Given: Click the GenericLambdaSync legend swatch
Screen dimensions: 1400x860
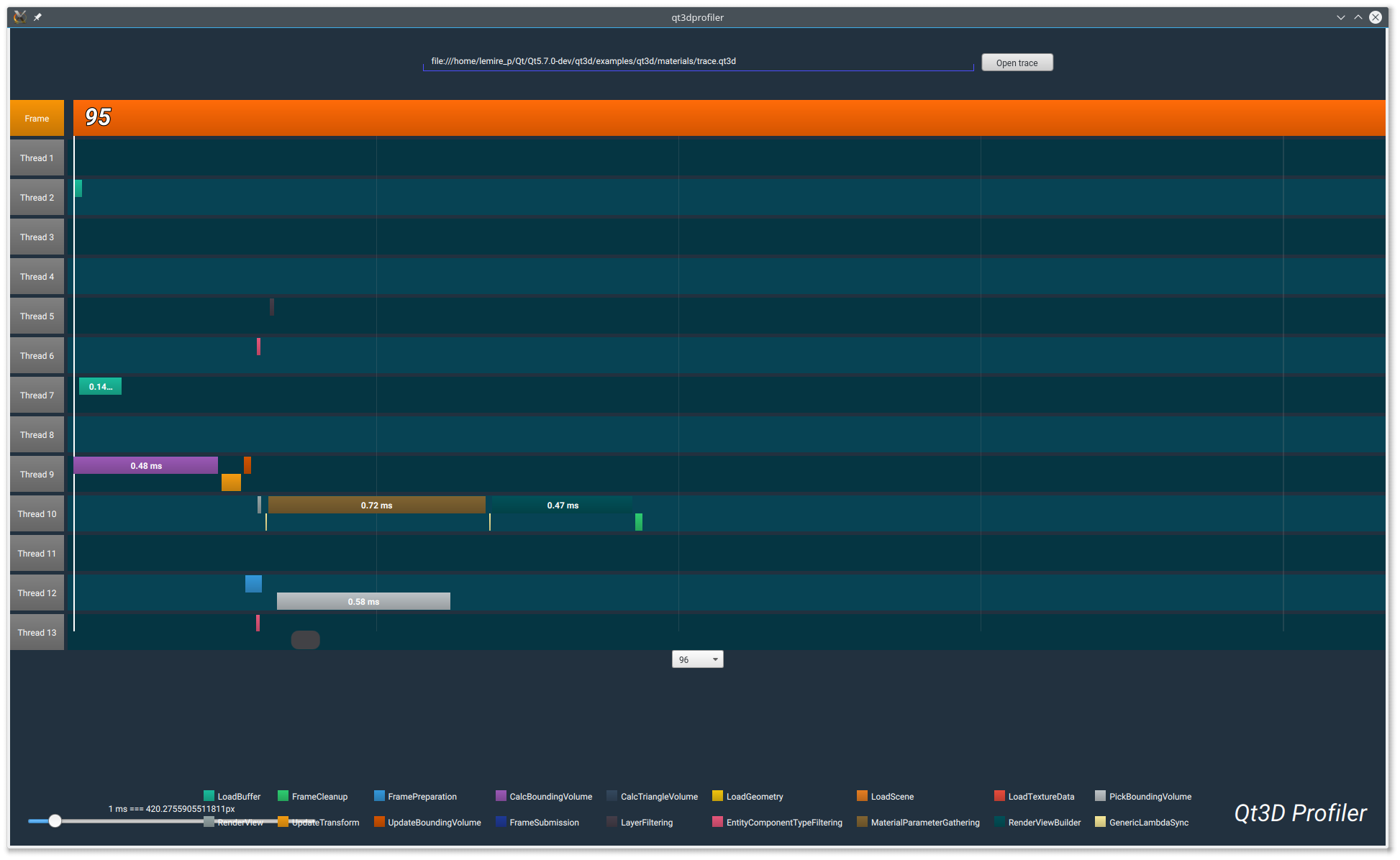Looking at the screenshot, I should coord(1100,821).
